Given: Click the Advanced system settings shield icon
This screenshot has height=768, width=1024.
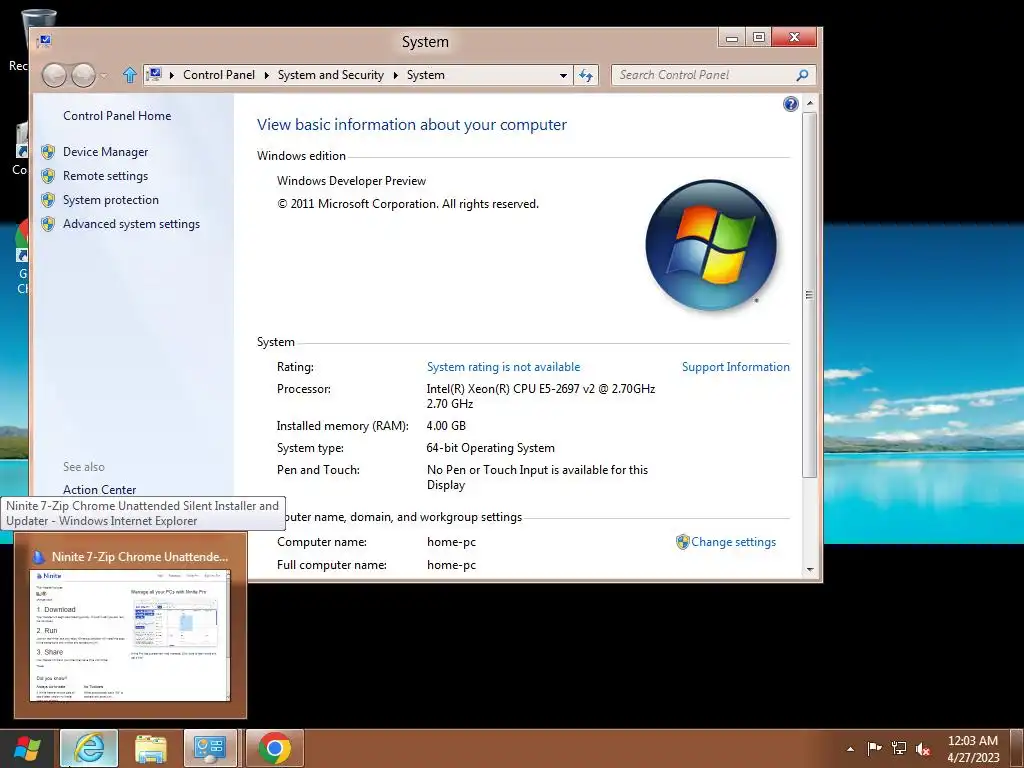Looking at the screenshot, I should click(x=48, y=224).
